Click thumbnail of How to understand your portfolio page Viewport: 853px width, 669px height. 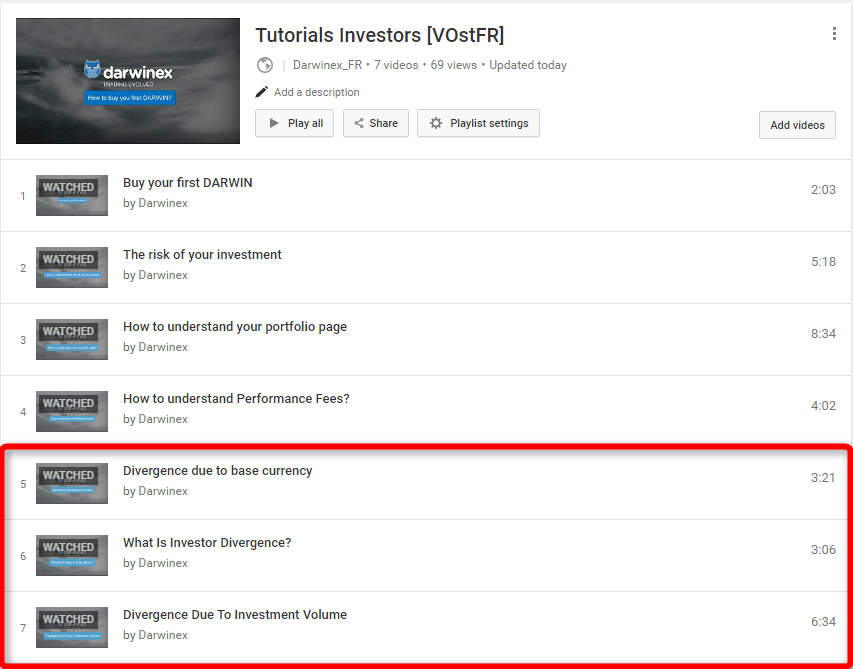pyautogui.click(x=72, y=339)
